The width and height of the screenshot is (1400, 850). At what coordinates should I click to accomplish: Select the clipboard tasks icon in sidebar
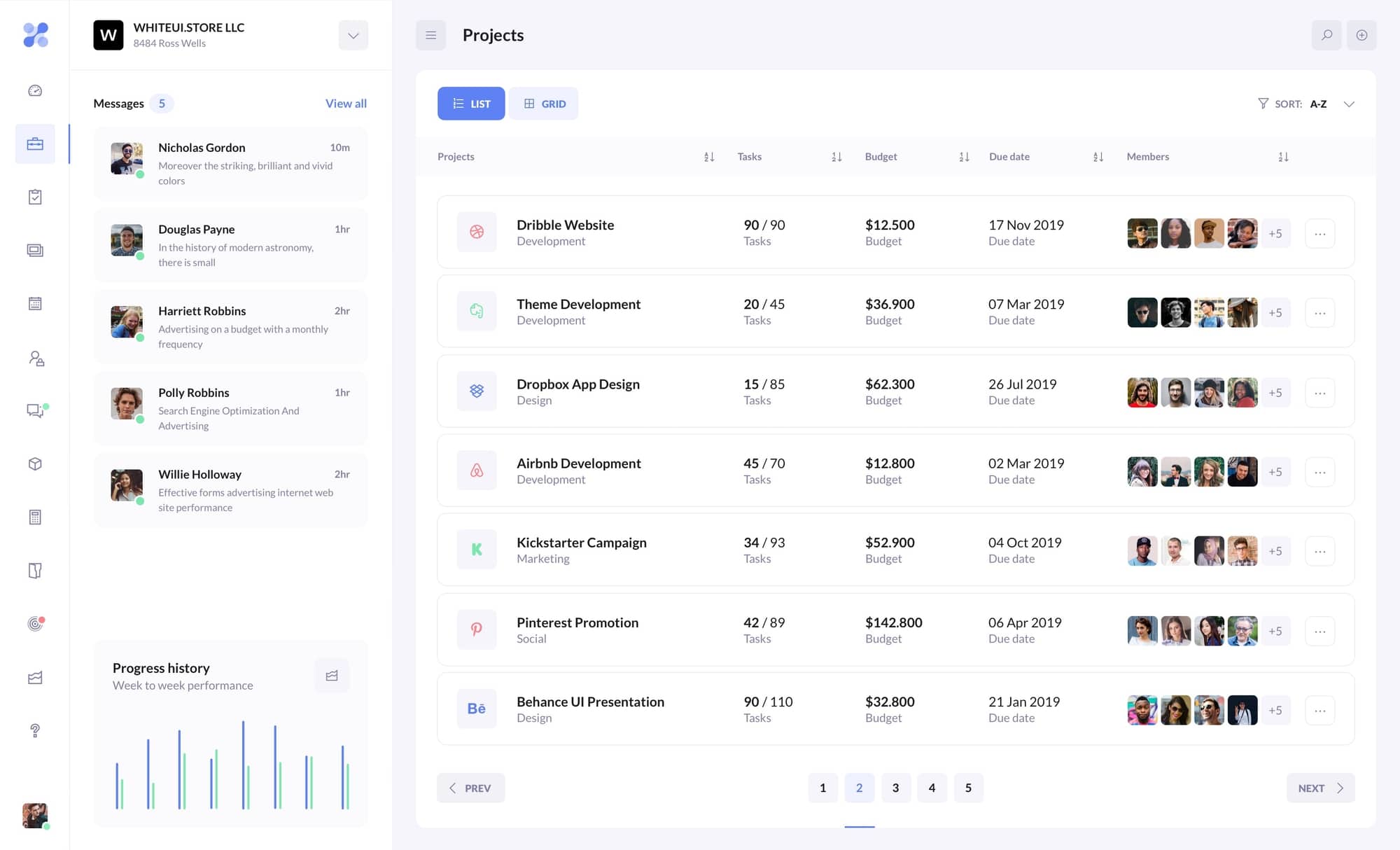click(34, 197)
